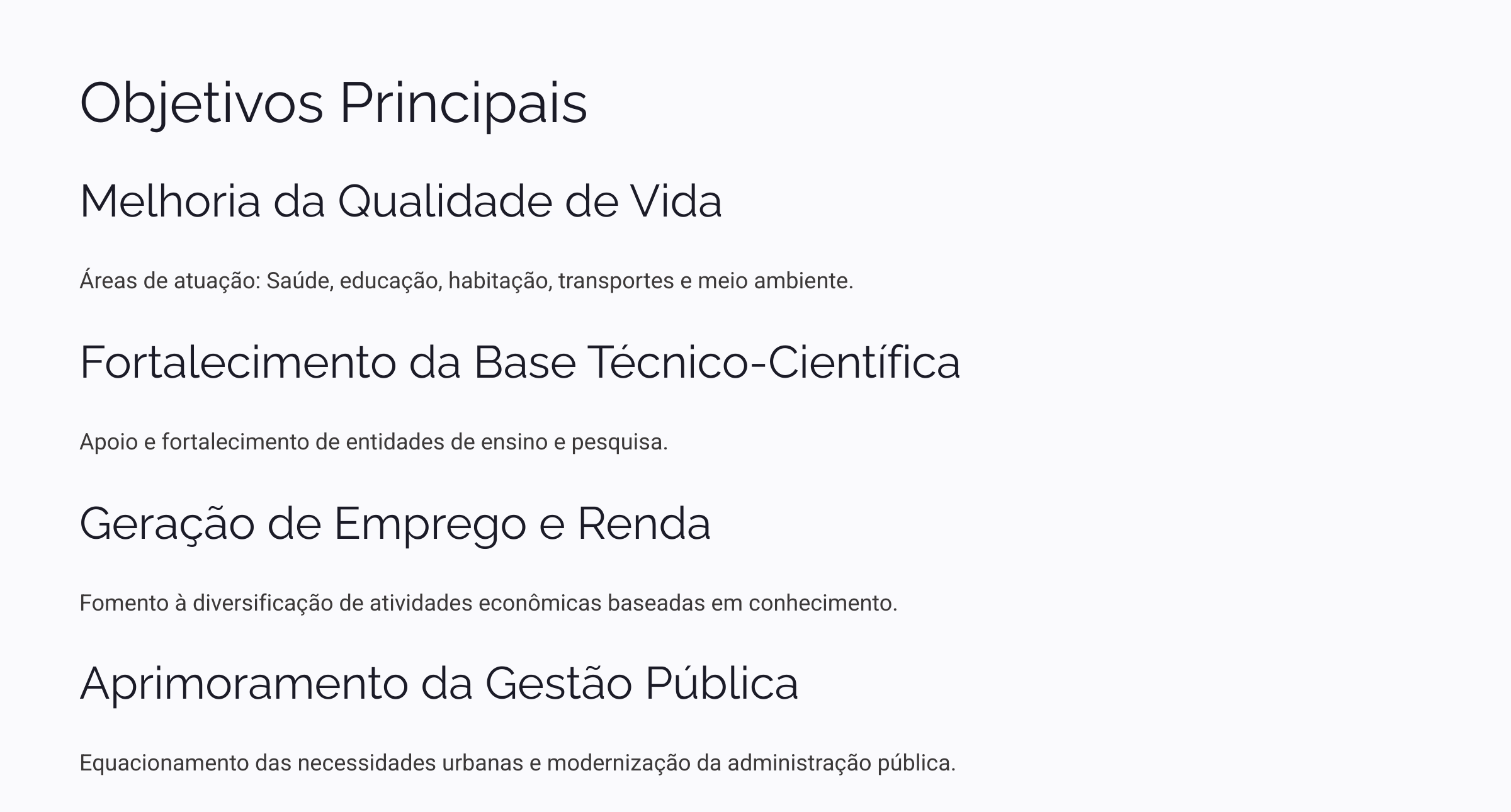1511x812 pixels.
Task: Click the "Aprimoramento da Gestão Pública" heading
Action: (x=439, y=684)
